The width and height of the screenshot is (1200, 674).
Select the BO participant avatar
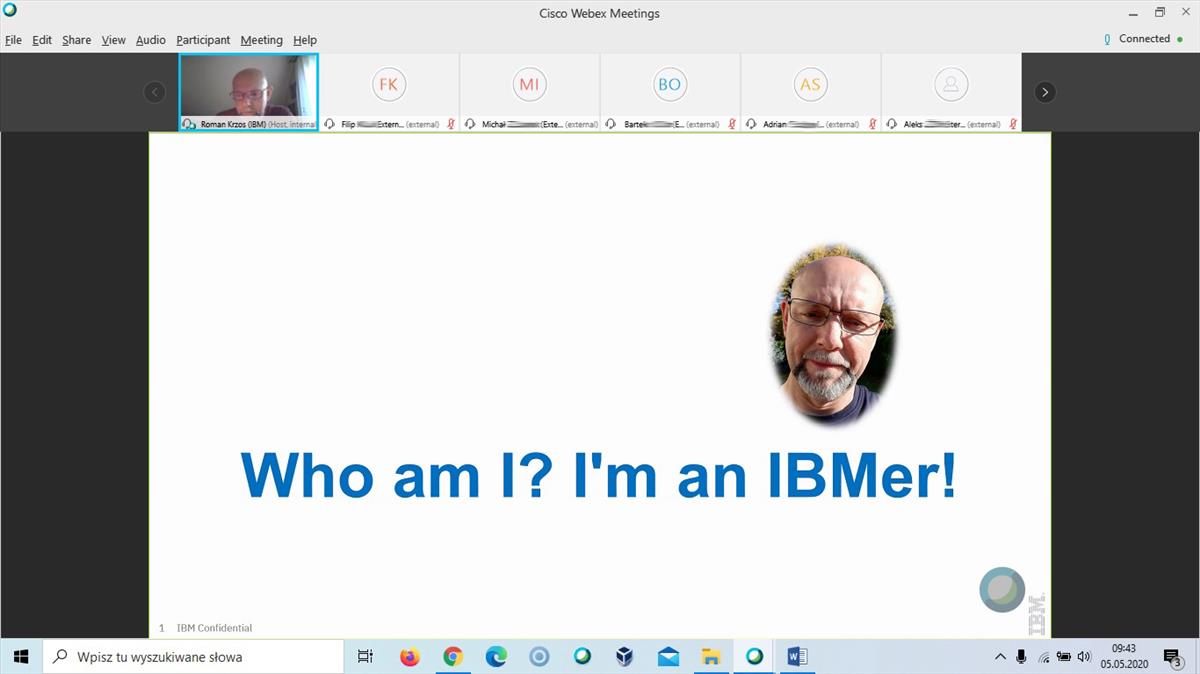(x=669, y=85)
